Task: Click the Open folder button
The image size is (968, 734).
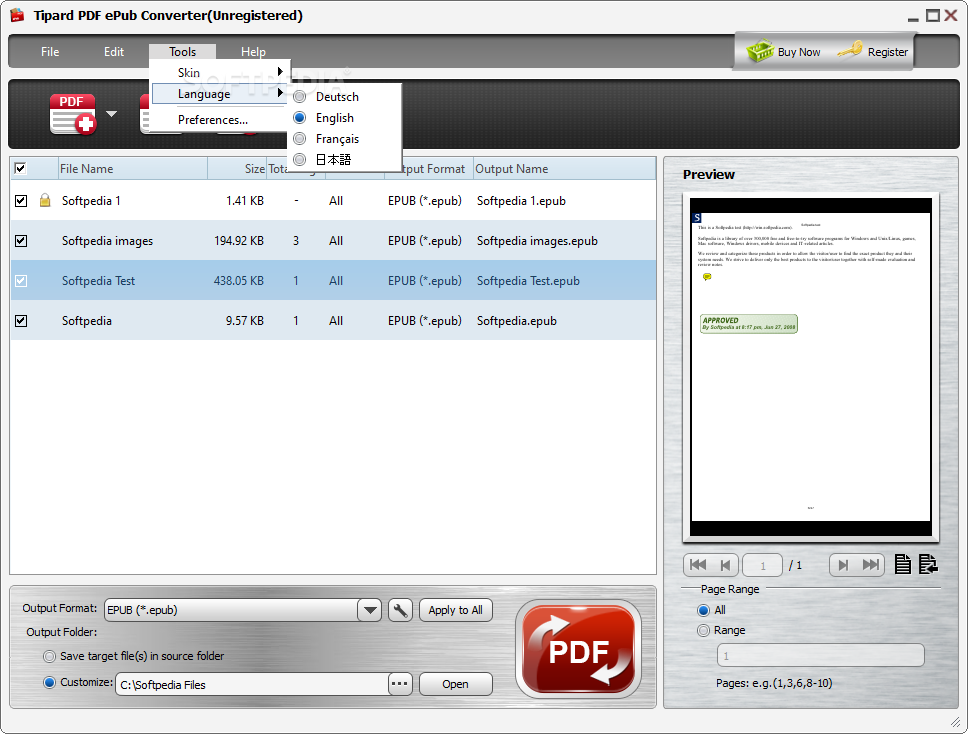Action: coord(456,684)
